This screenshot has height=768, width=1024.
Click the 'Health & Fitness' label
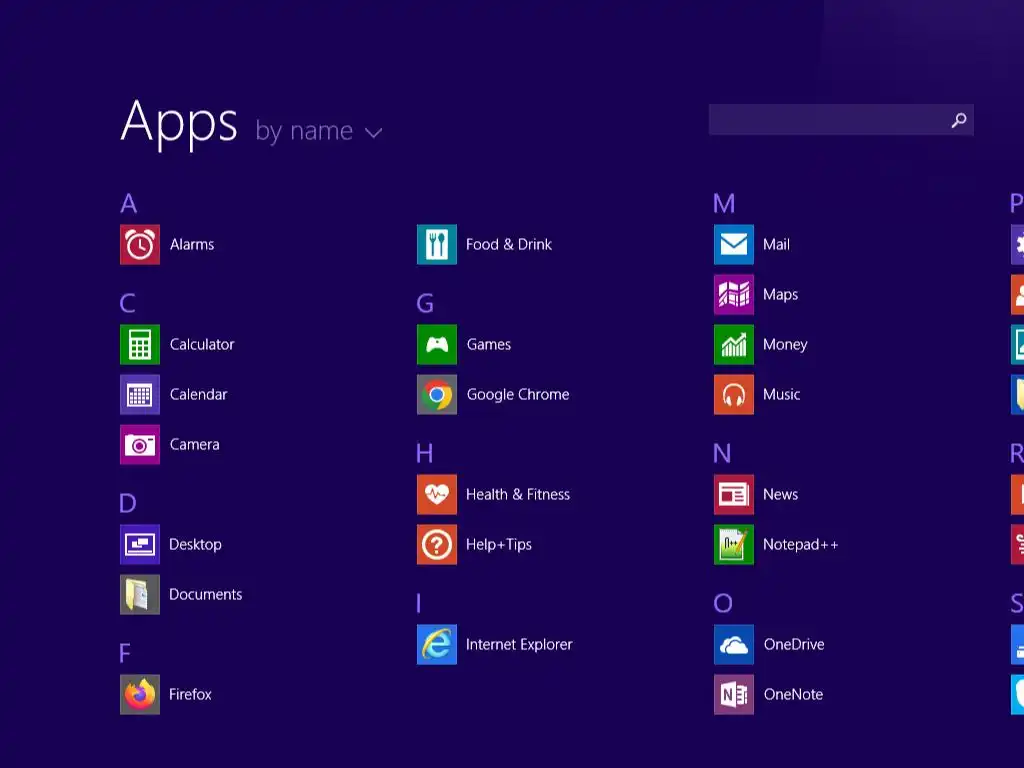518,494
